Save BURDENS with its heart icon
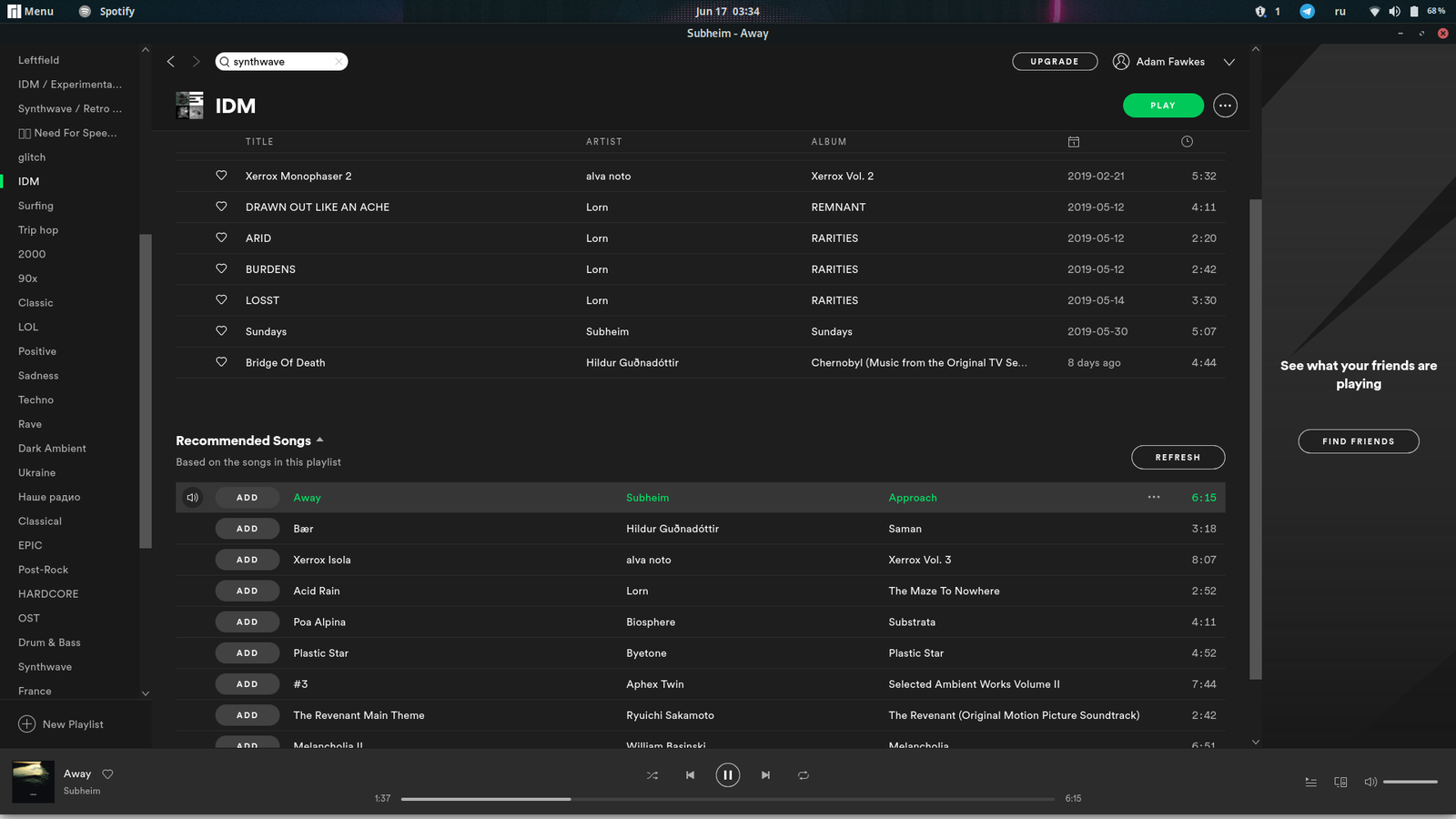Image resolution: width=1456 pixels, height=819 pixels. point(221,268)
